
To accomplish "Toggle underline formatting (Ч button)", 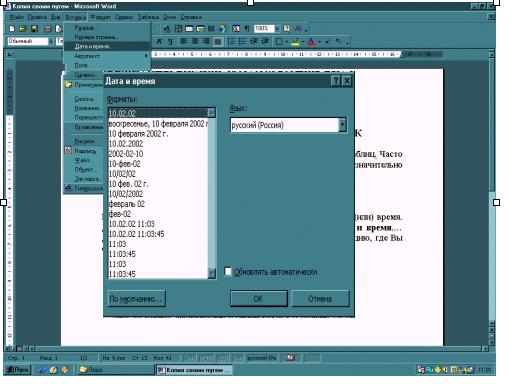I will [x=170, y=42].
